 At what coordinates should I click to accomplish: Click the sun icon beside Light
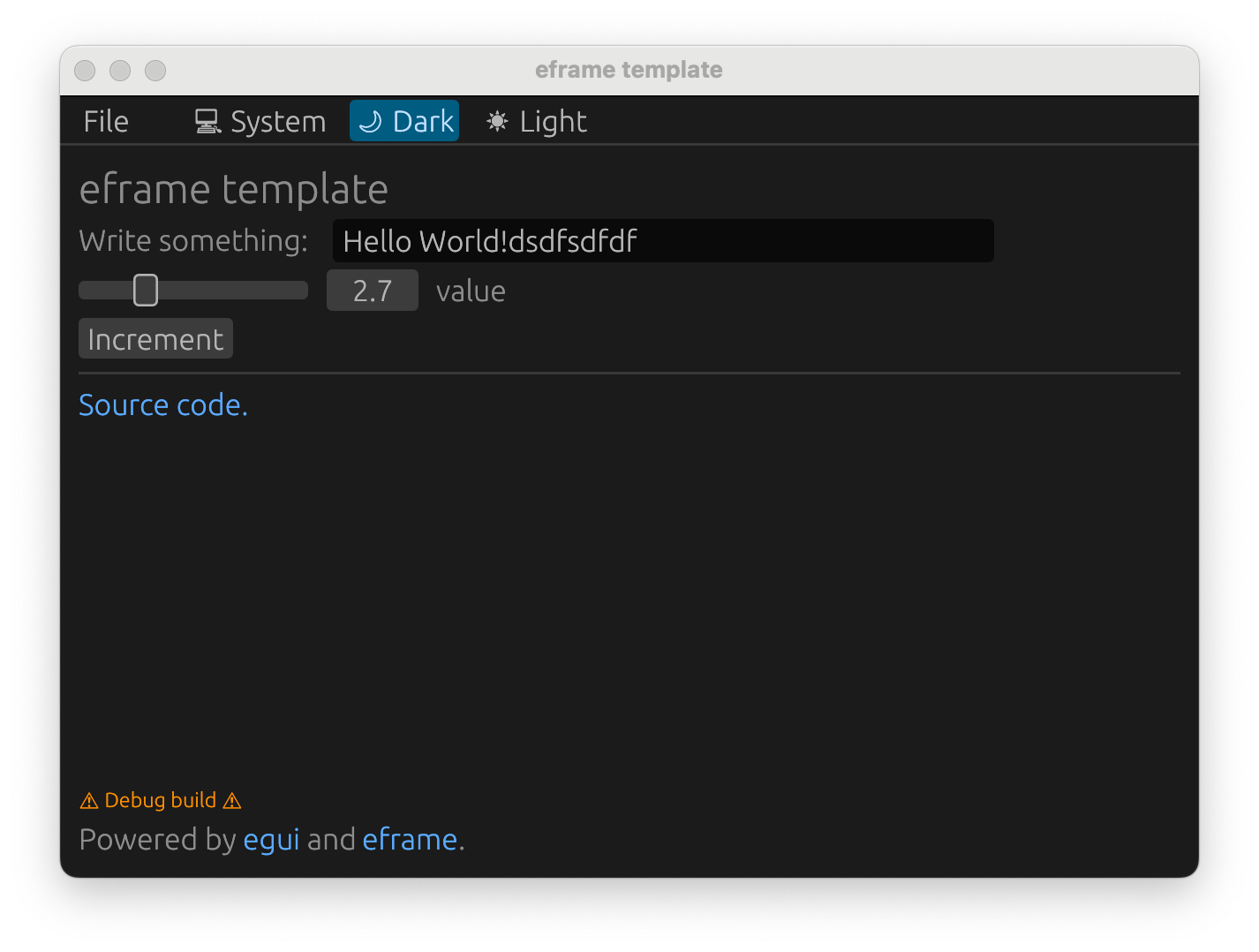[498, 122]
